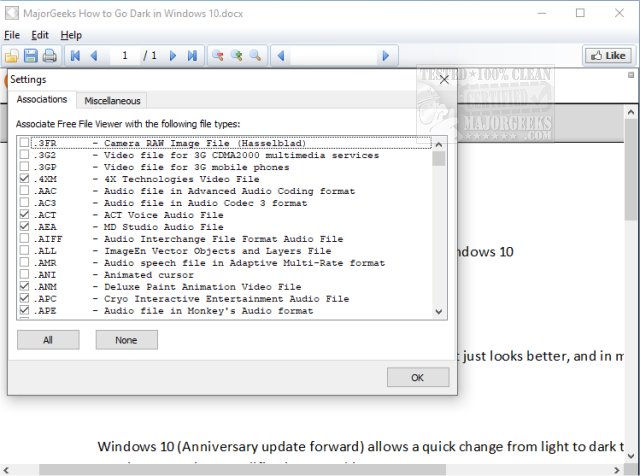This screenshot has height=476, width=640.
Task: Confirm settings with OK button
Action: (x=418, y=378)
